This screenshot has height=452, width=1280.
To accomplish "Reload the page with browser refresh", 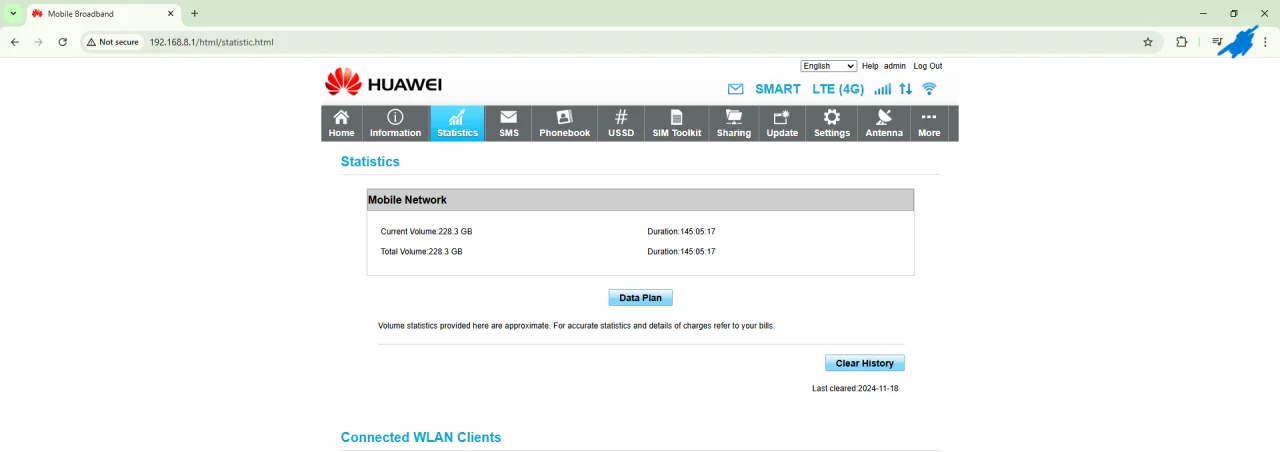I will click(x=63, y=42).
